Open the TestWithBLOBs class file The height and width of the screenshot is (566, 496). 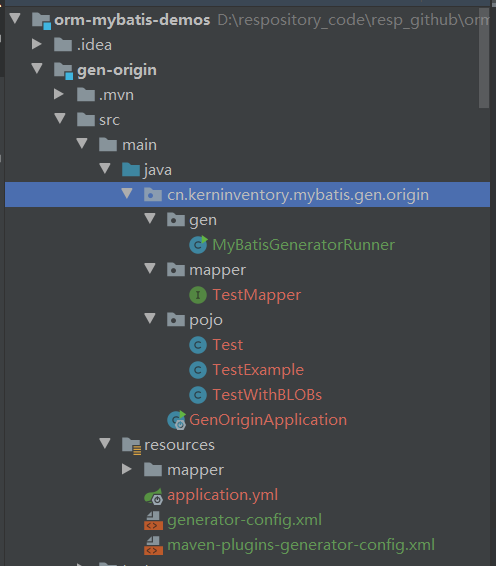[x=267, y=395]
